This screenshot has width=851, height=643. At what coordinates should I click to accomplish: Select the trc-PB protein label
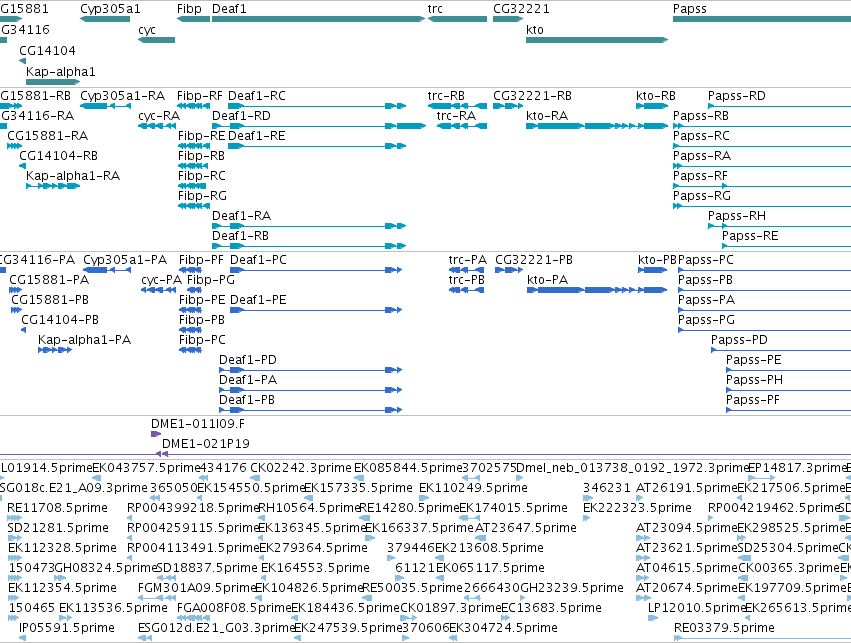[466, 280]
